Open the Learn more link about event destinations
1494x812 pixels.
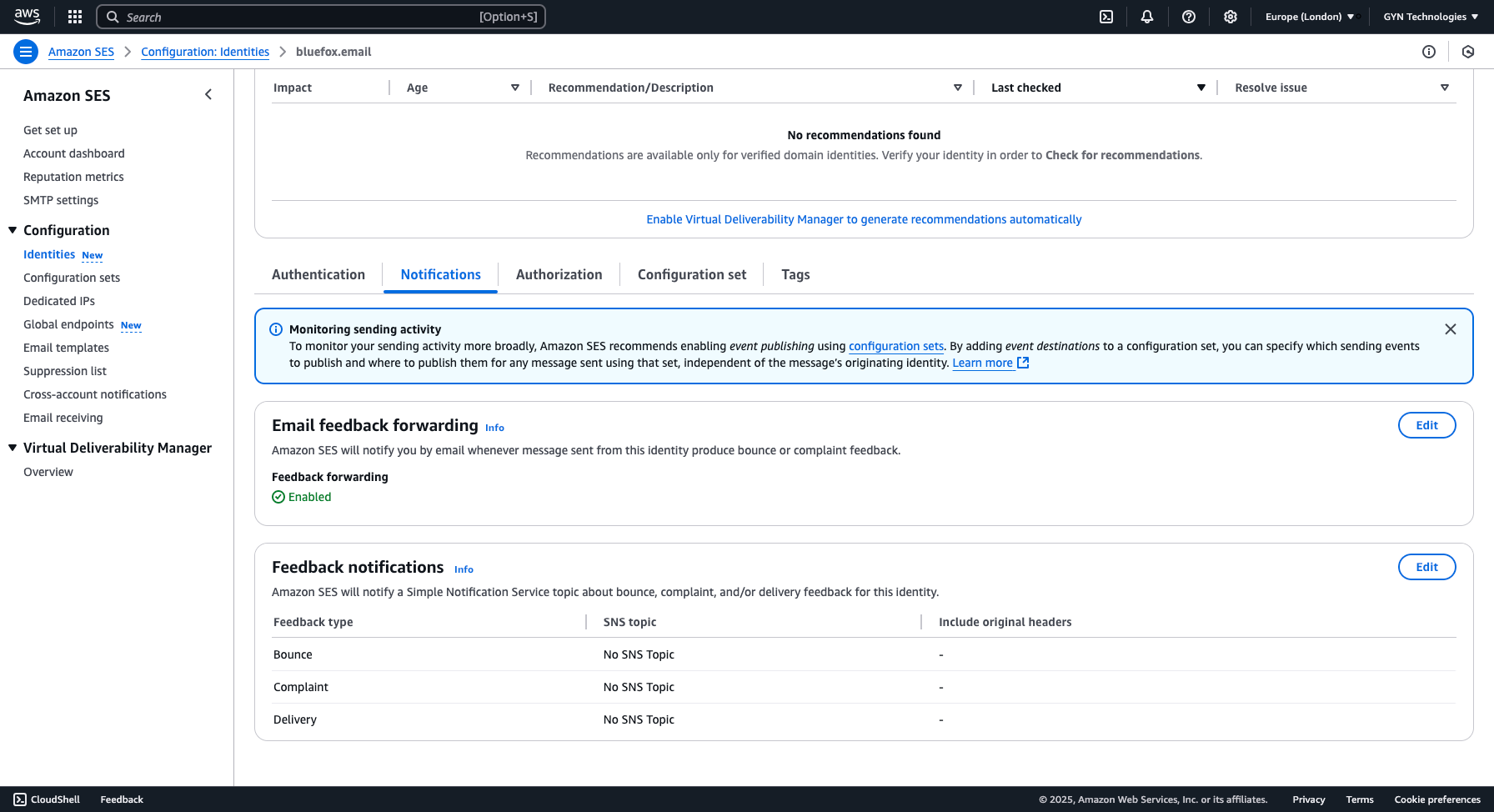pos(984,363)
